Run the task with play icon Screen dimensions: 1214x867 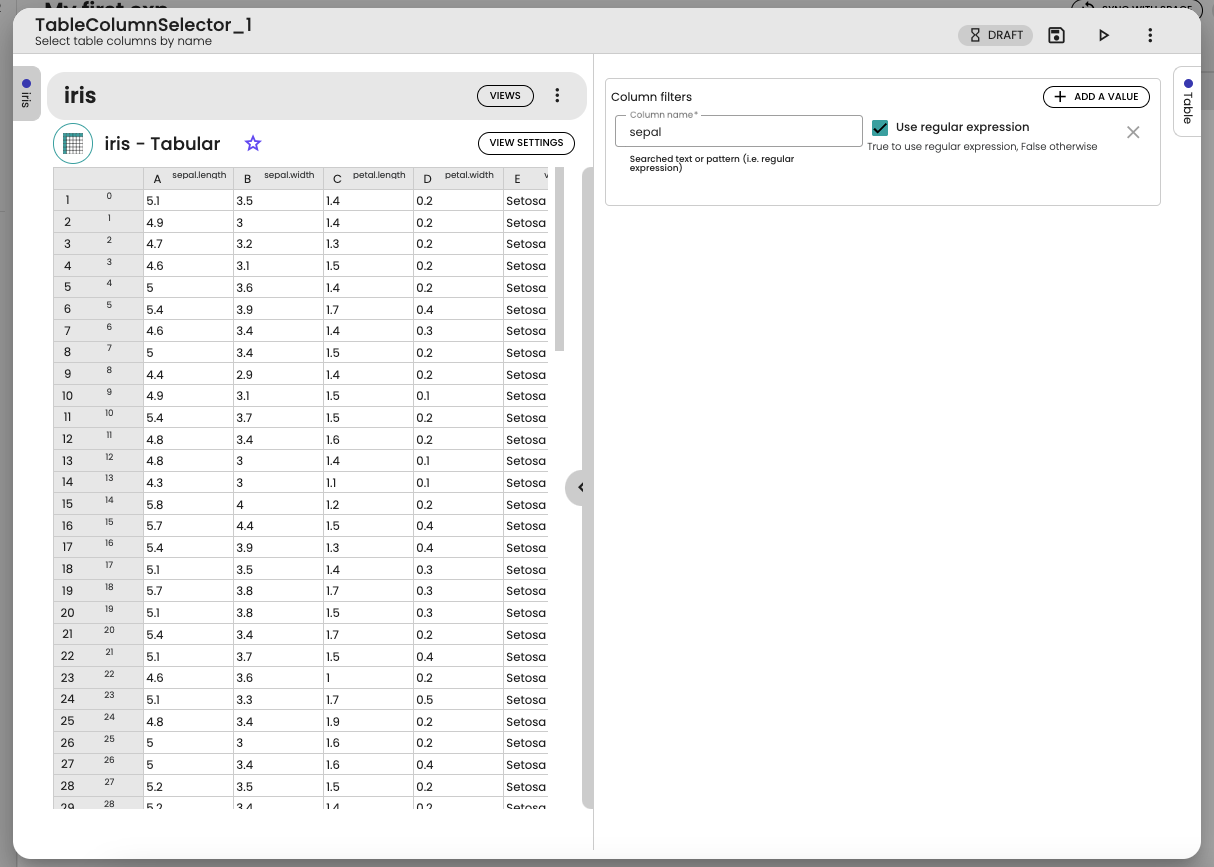coord(1103,35)
